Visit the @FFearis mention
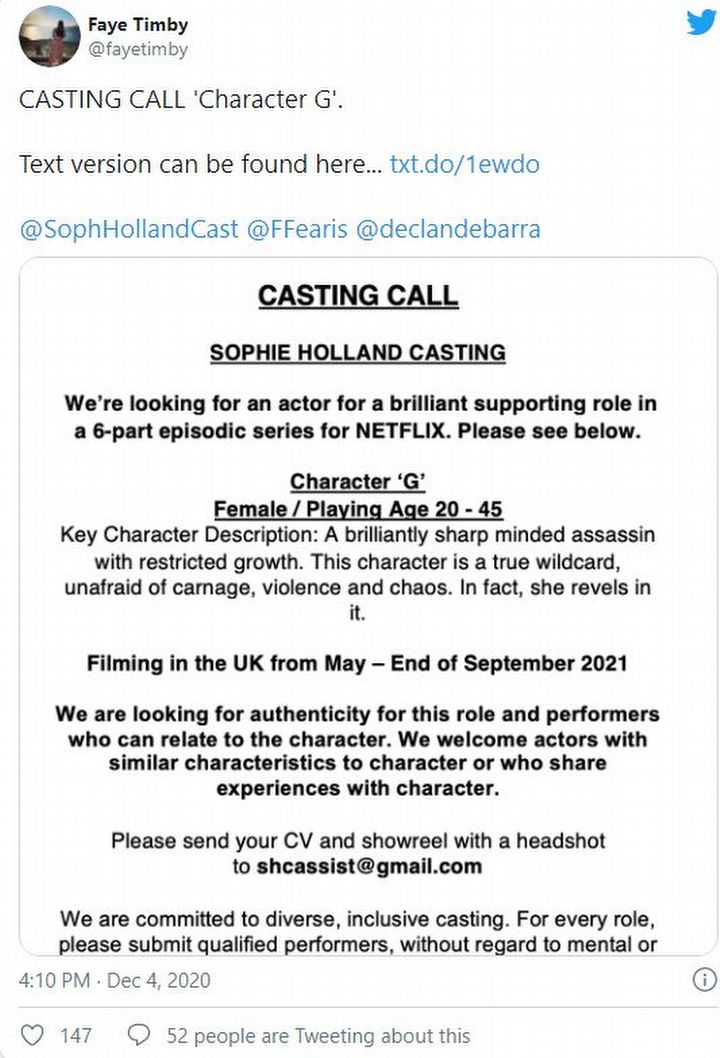The width and height of the screenshot is (720, 1058). coord(296,228)
